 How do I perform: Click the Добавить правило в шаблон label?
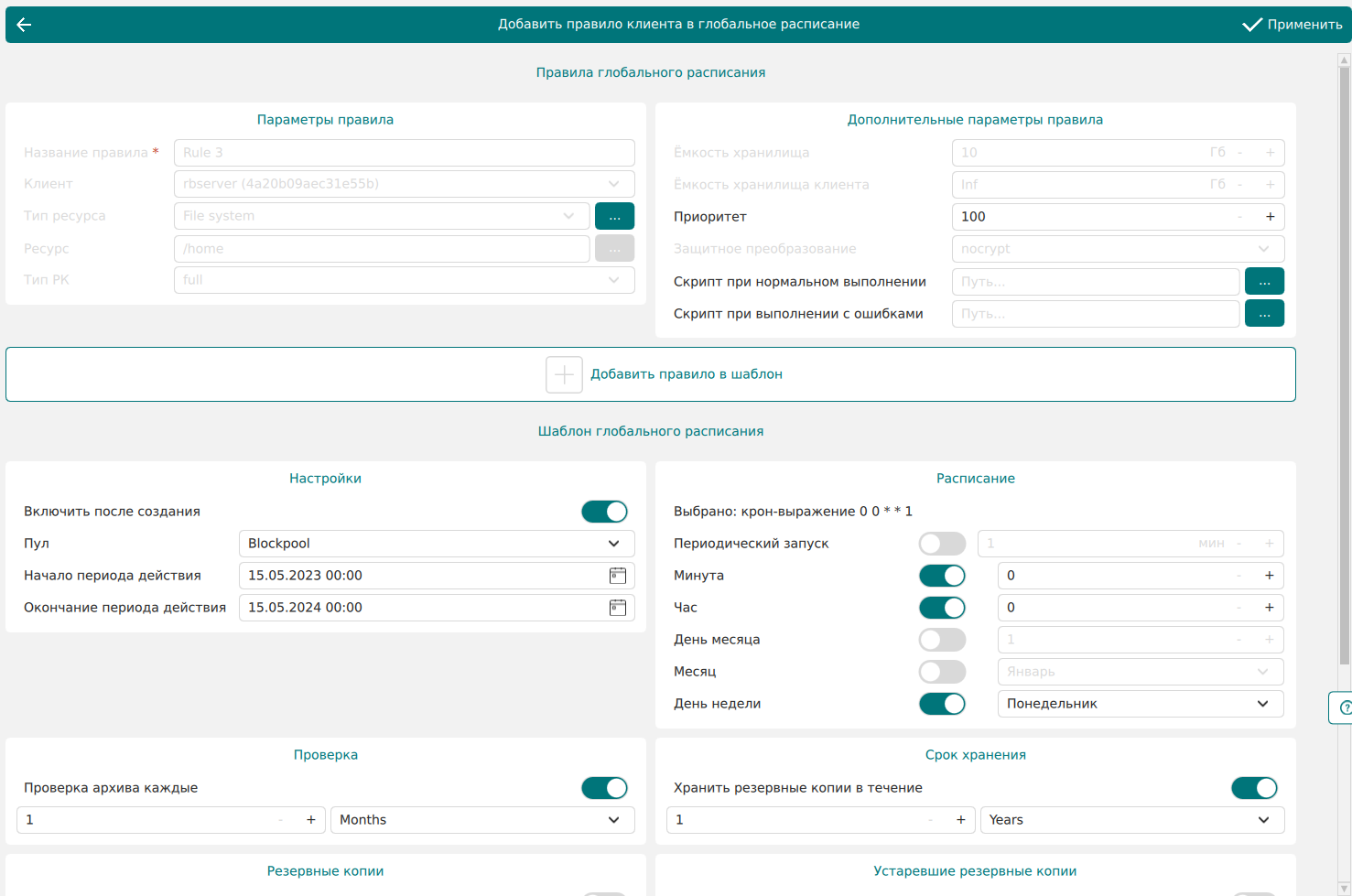[x=686, y=374]
